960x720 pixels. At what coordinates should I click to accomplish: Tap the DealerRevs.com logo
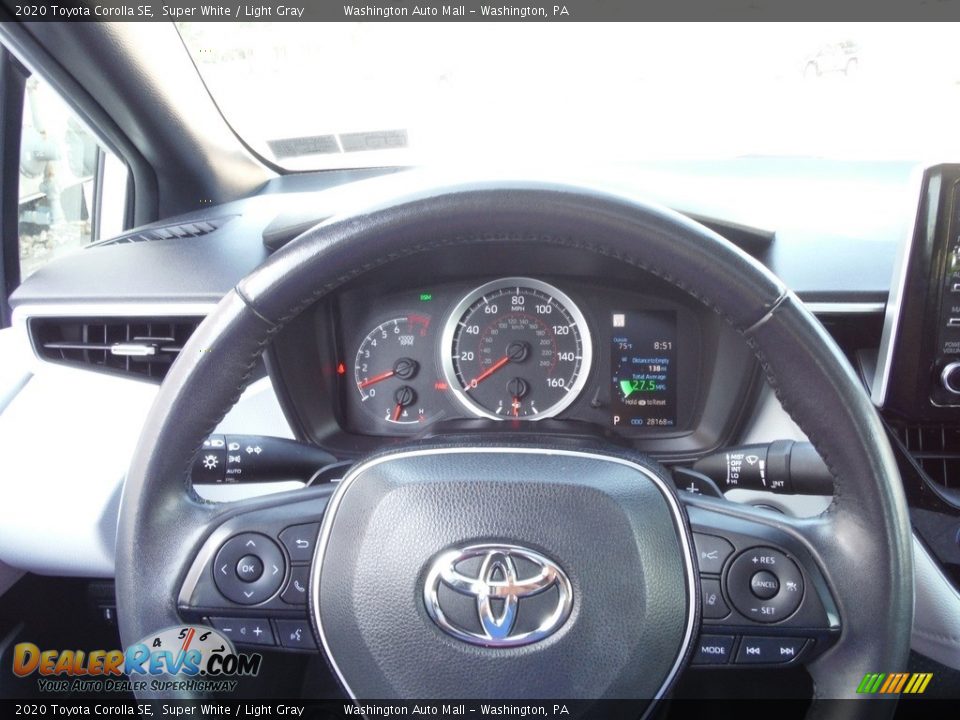(136, 661)
